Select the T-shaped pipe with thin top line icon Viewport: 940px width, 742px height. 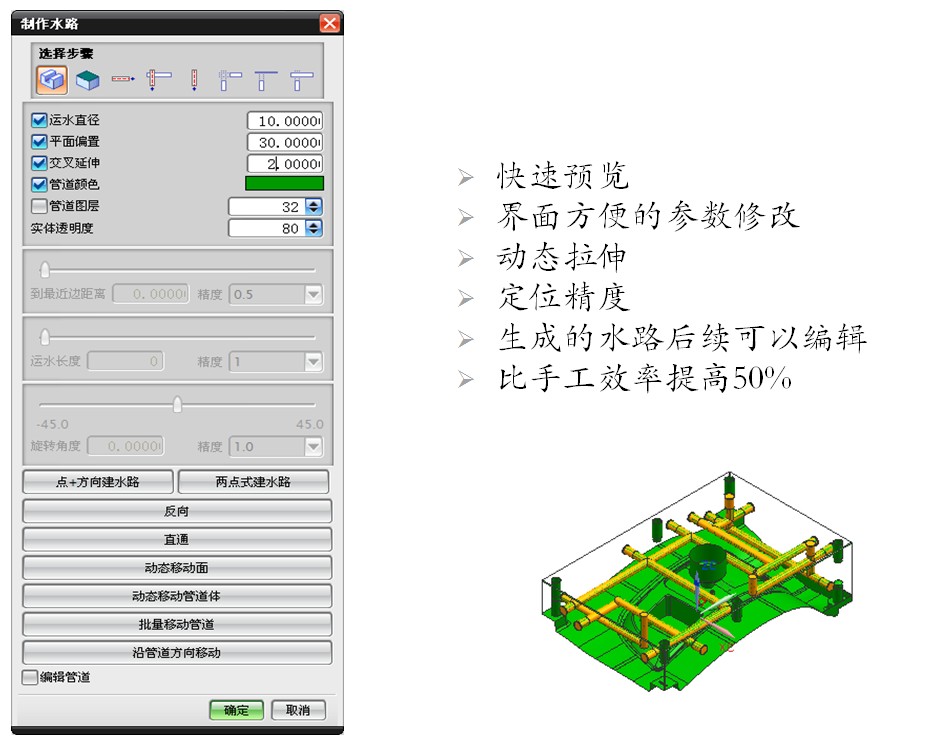265,79
